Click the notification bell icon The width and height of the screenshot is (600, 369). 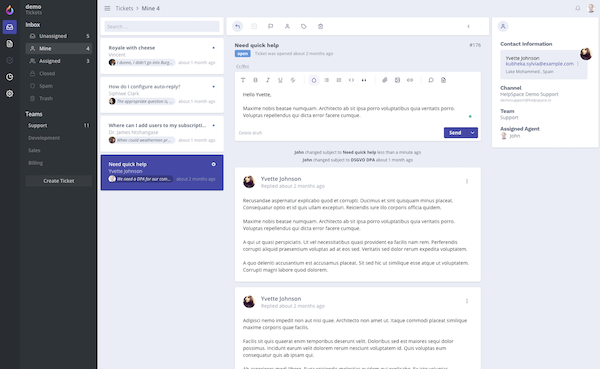click(x=577, y=8)
